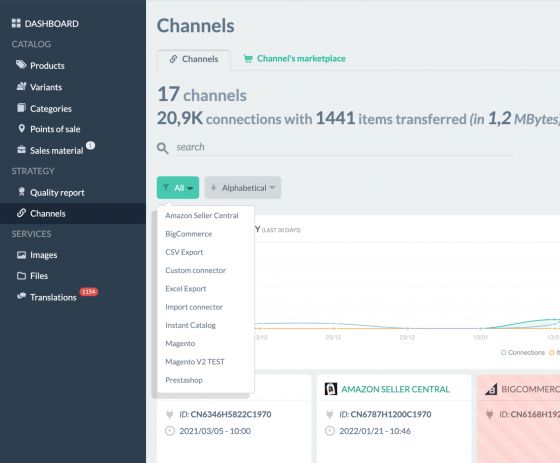Open the All filter dropdown

coord(178,188)
